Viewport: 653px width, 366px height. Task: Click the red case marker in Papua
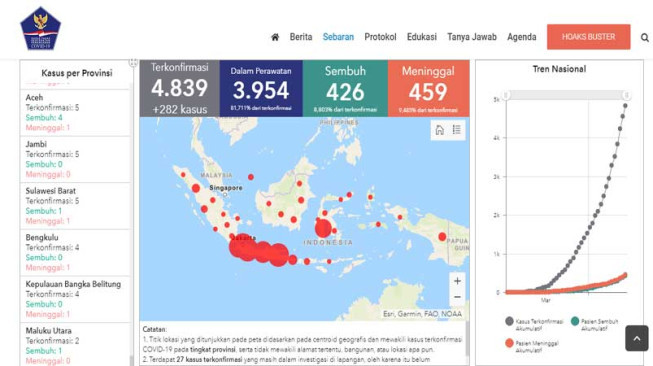[x=442, y=237]
